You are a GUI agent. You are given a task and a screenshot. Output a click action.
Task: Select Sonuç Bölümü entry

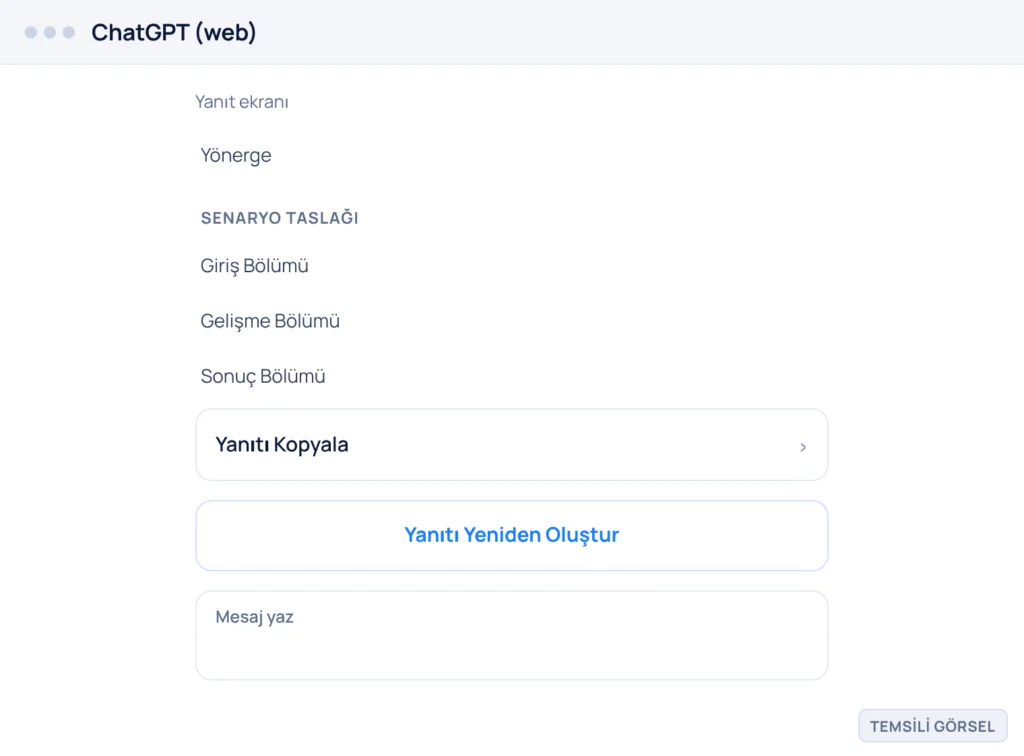tap(263, 377)
